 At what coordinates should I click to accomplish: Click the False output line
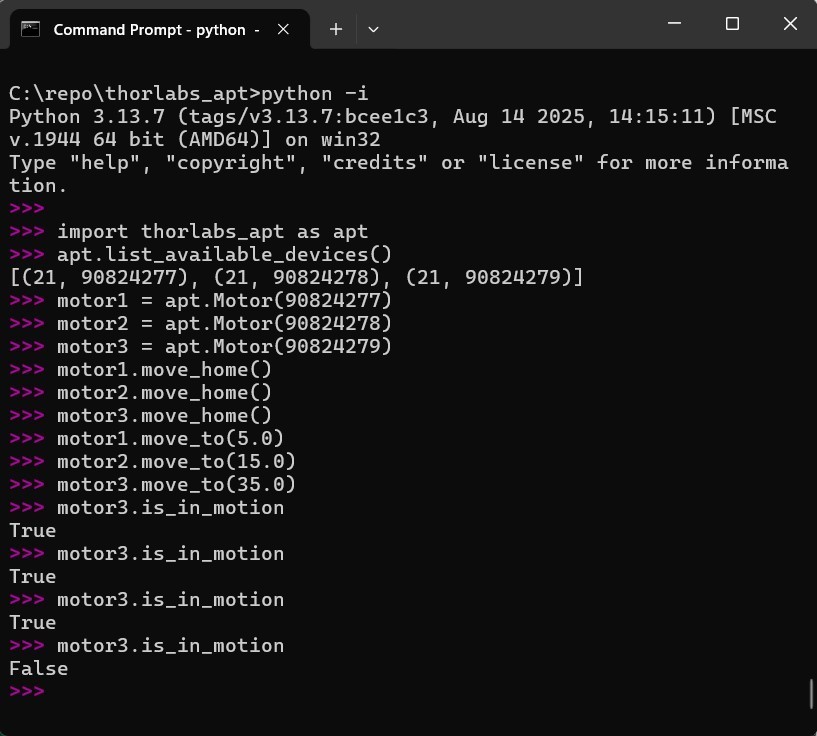click(x=39, y=668)
